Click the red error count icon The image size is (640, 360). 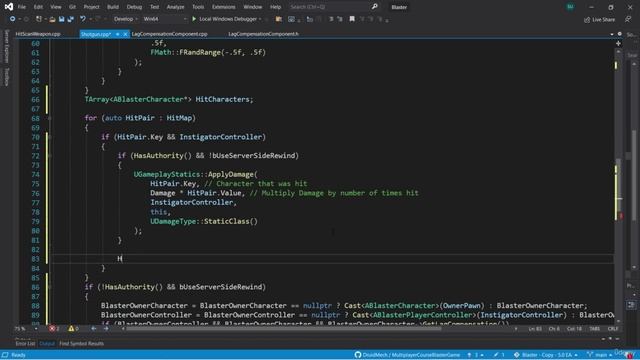52,328
